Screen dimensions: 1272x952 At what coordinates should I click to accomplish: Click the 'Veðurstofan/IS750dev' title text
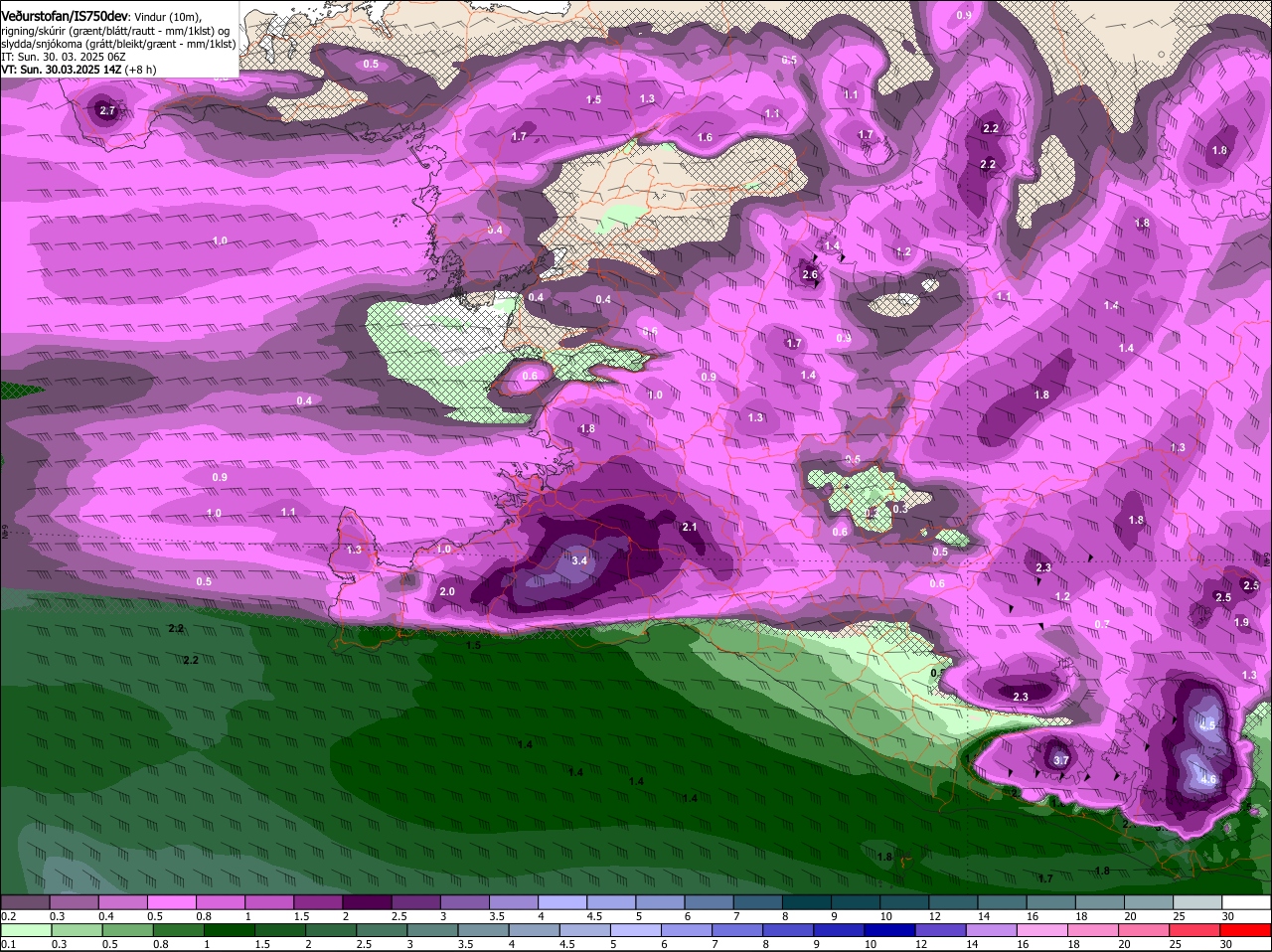(x=65, y=16)
